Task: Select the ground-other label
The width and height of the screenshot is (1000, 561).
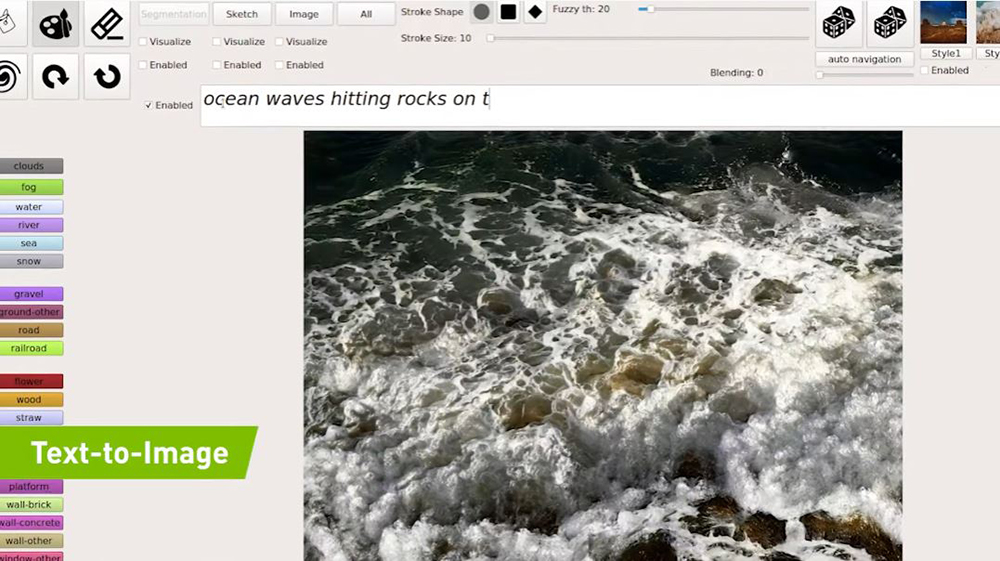Action: [29, 312]
